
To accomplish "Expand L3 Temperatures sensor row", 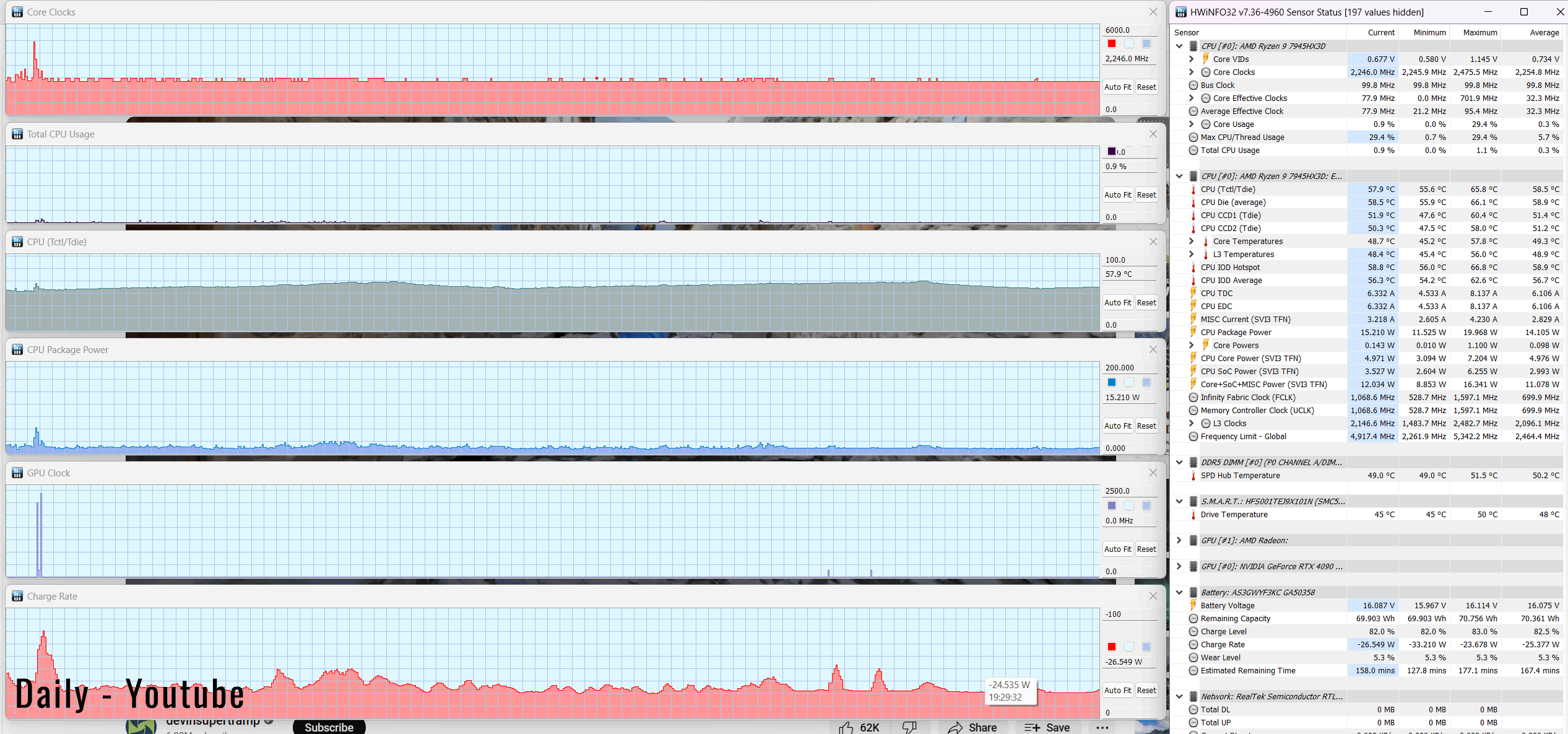I will pyautogui.click(x=1192, y=254).
